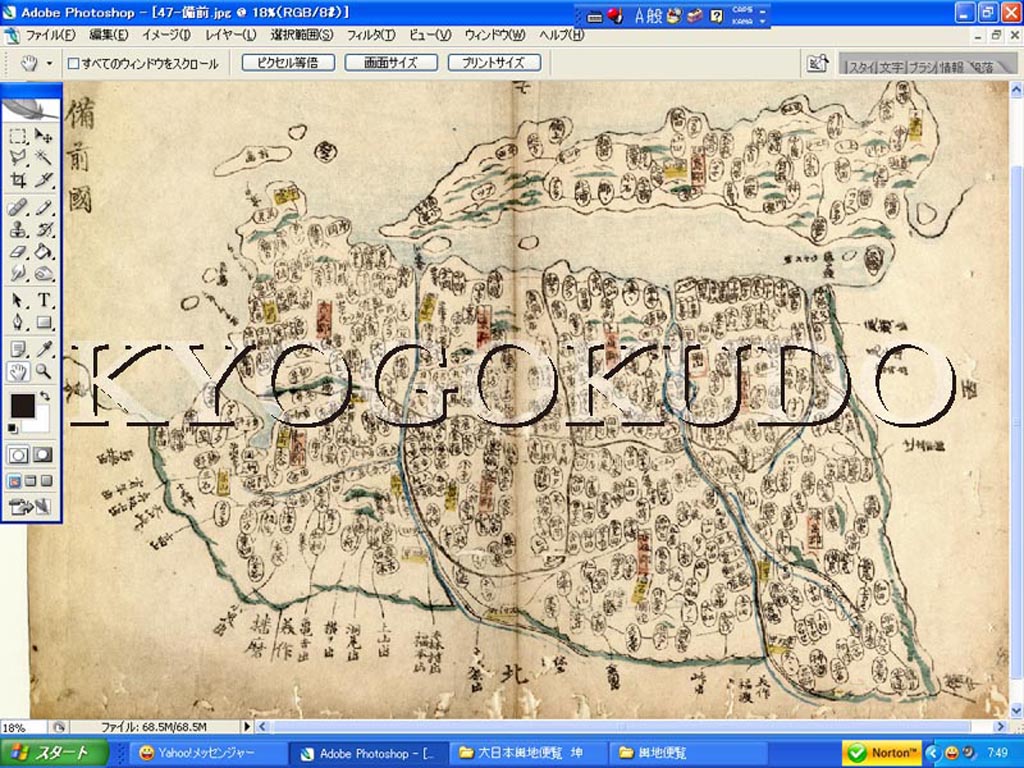Select the Zoom magnifier tool

click(x=44, y=372)
